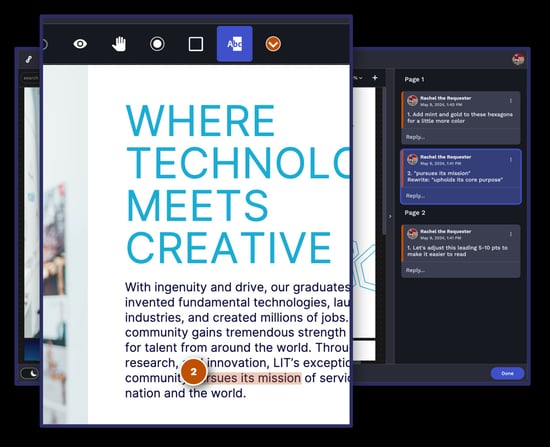The height and width of the screenshot is (447, 550).
Task: Click the Done button
Action: [507, 373]
